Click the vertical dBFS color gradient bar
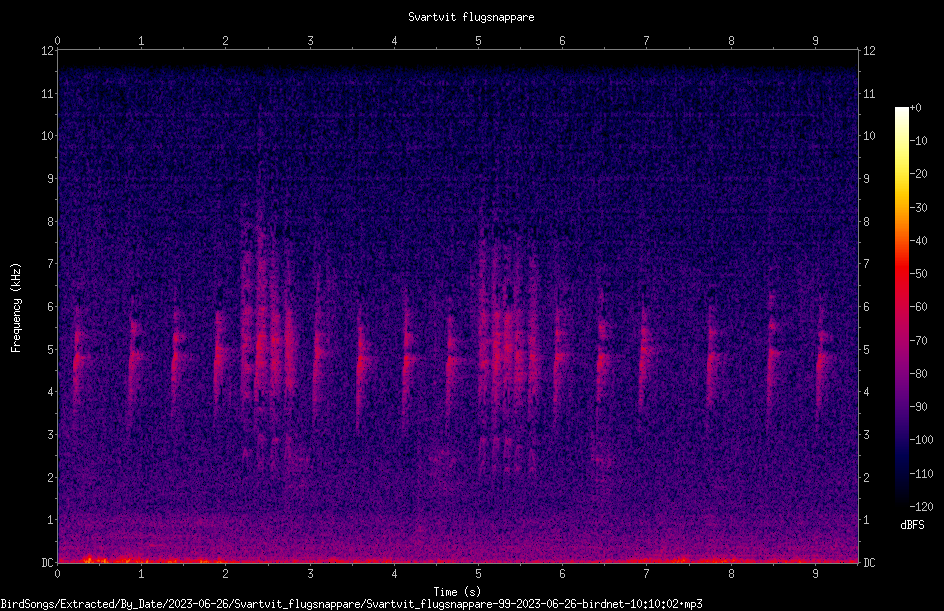This screenshot has height=611, width=944. point(901,307)
